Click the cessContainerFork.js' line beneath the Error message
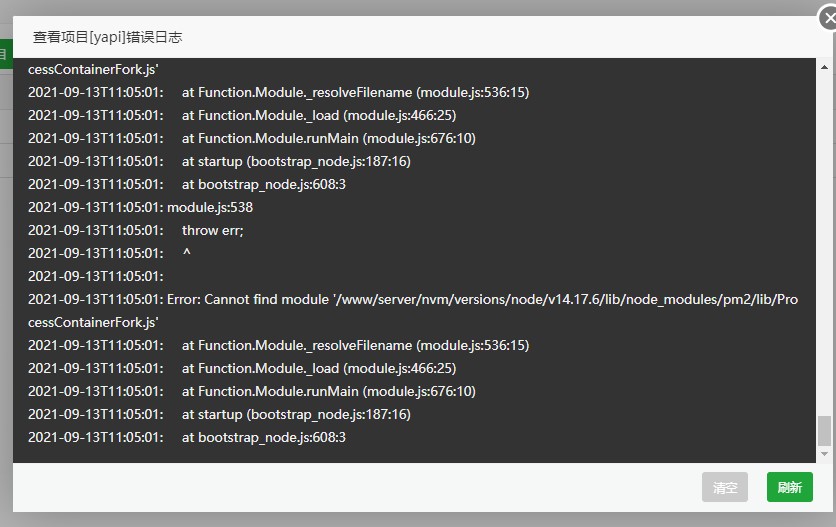Image resolution: width=836 pixels, height=527 pixels. [93, 322]
